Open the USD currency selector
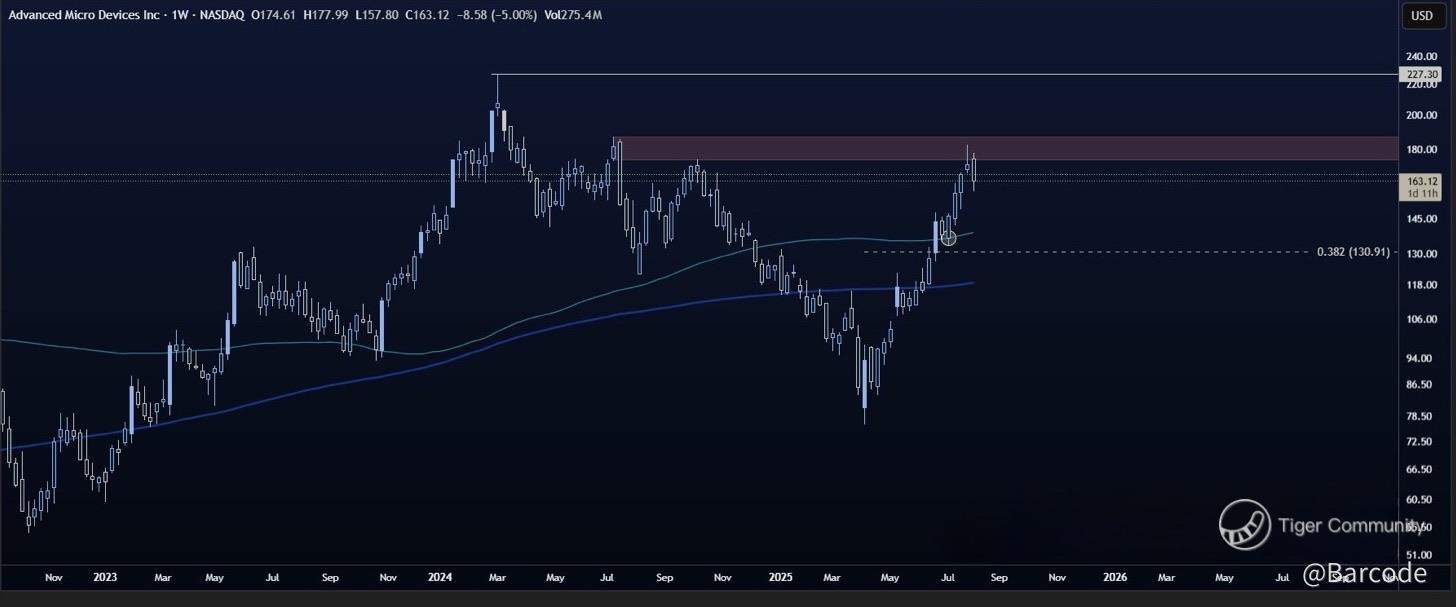This screenshot has width=1456, height=607. [x=1421, y=15]
